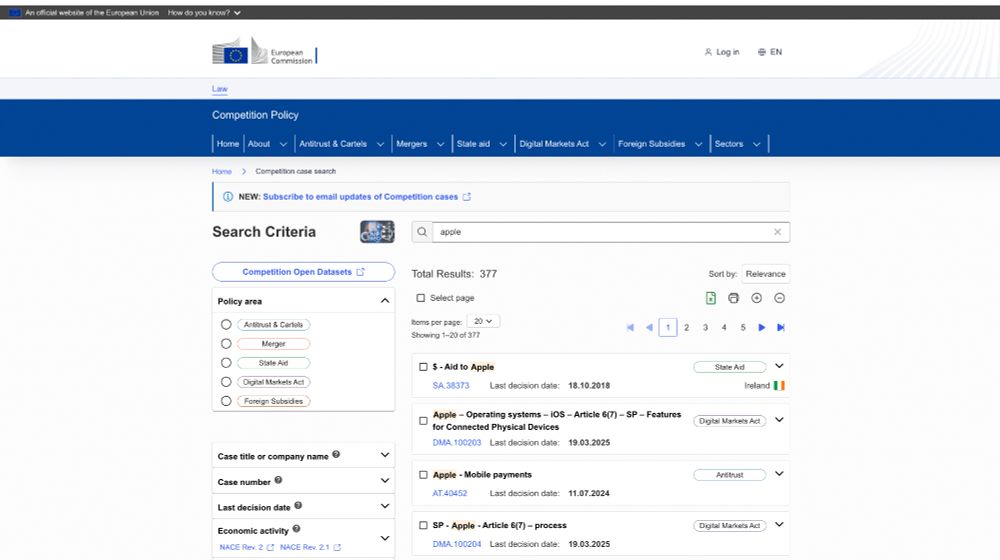Open case SA.38373 link

(451, 386)
